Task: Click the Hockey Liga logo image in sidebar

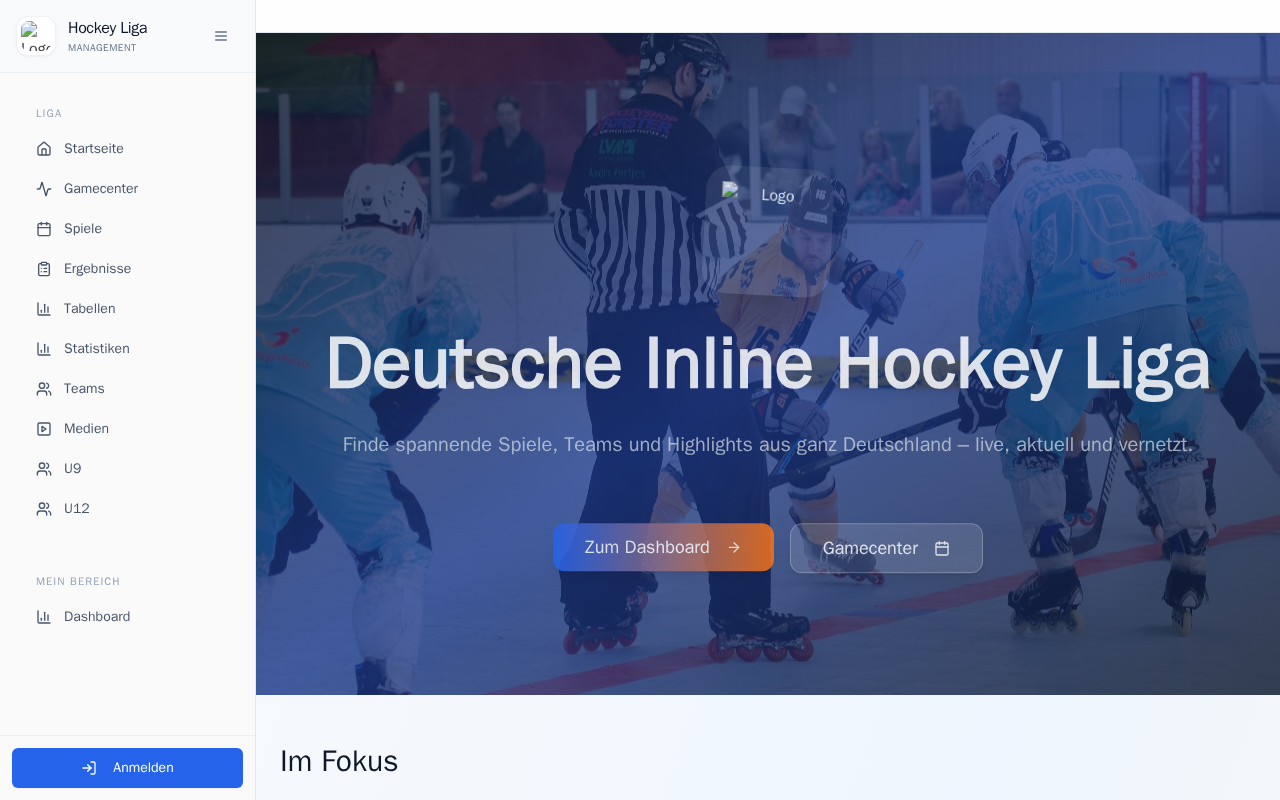Action: point(36,36)
